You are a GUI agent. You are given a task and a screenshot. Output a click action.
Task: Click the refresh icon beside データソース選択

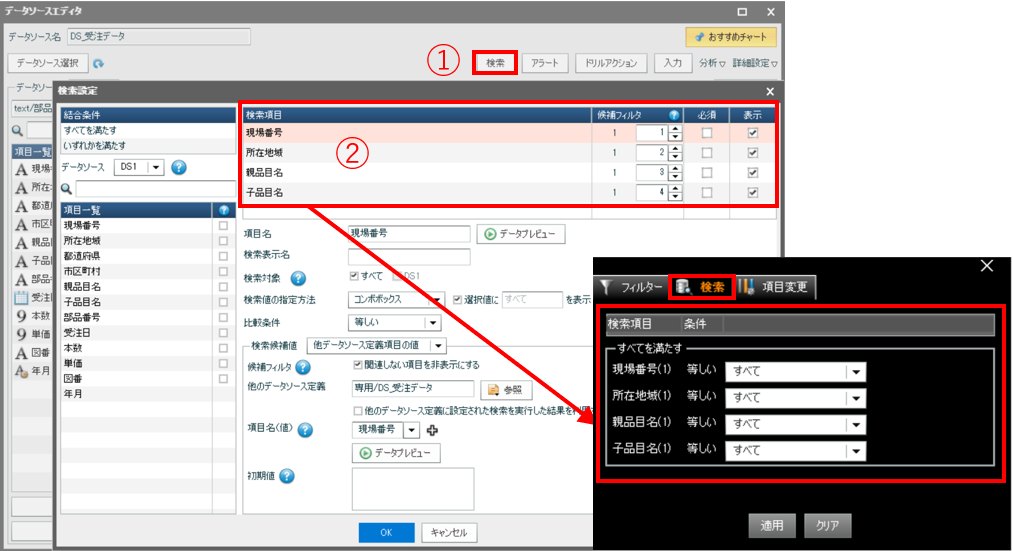tap(98, 64)
